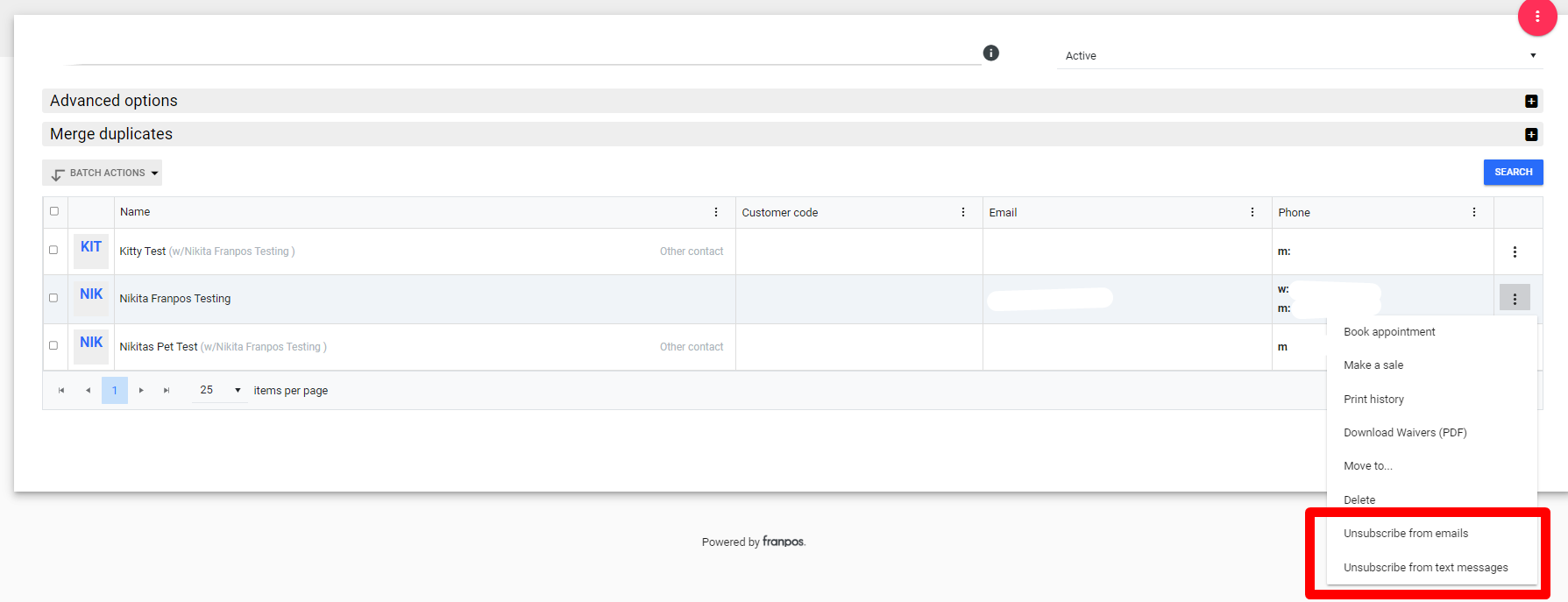
Task: Click the Advanced options heading
Action: click(x=114, y=101)
